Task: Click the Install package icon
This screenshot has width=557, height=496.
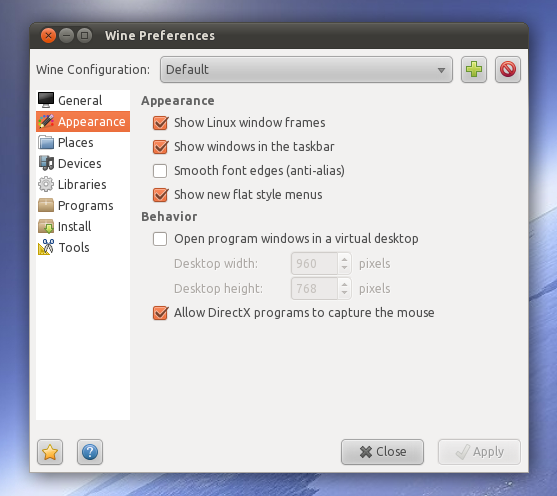Action: [46, 226]
